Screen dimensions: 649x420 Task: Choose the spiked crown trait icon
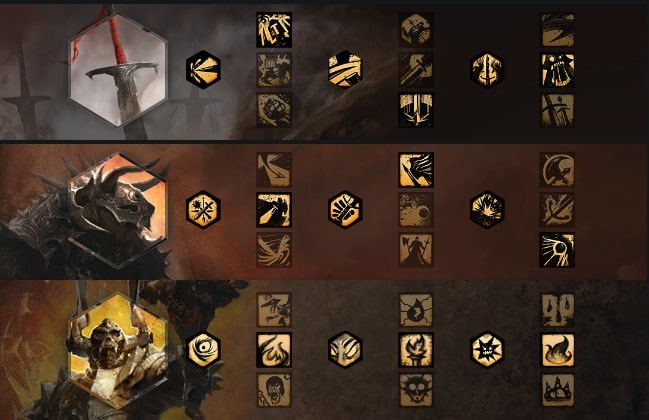(558, 390)
